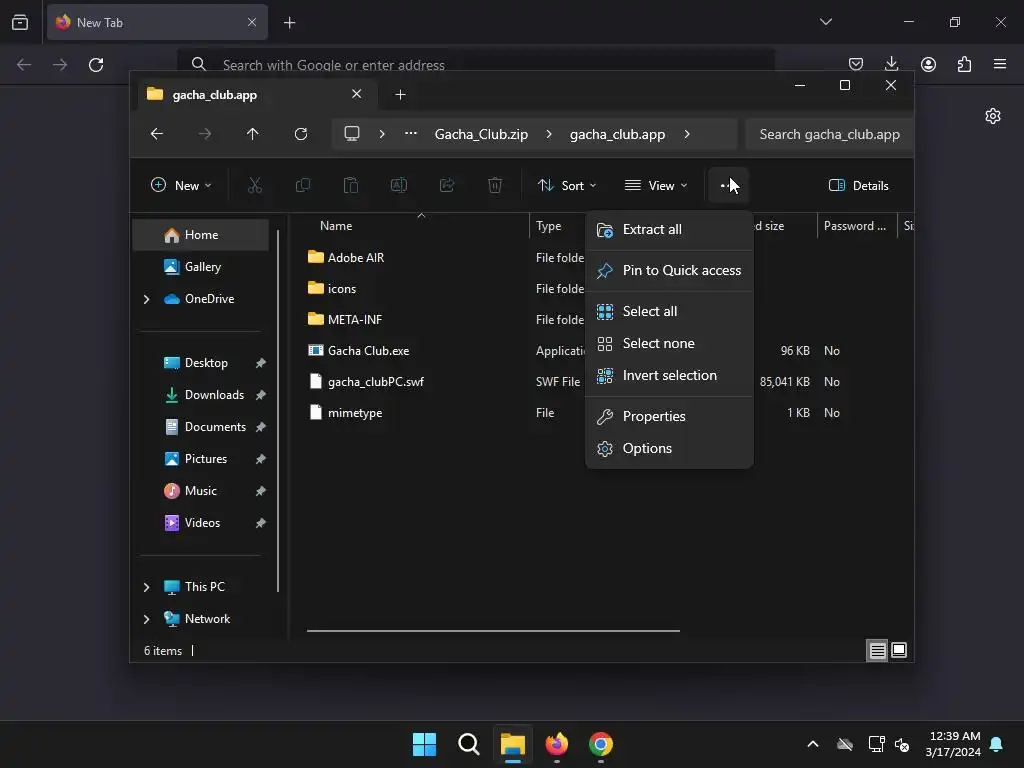Open Home in navigation pane
The image size is (1024, 768).
pyautogui.click(x=201, y=235)
